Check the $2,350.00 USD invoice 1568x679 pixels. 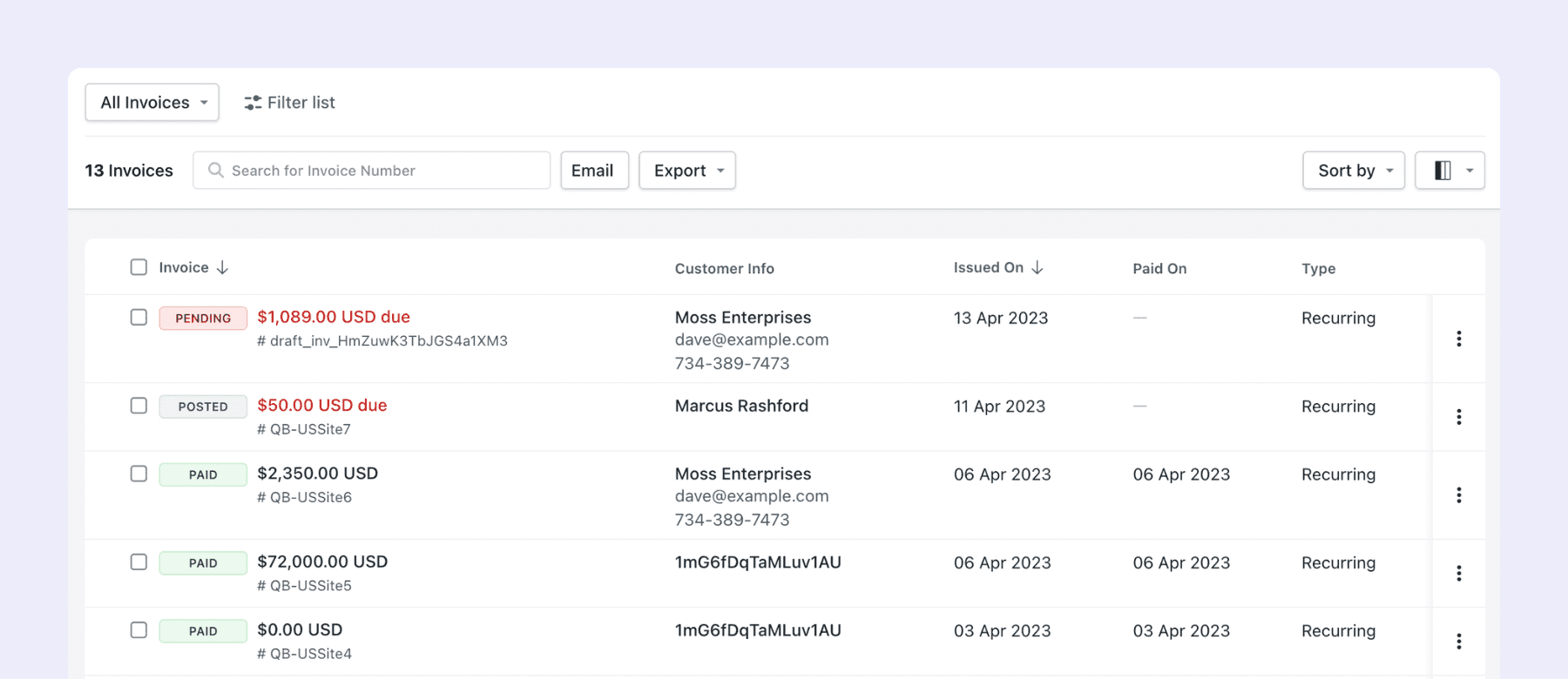139,474
